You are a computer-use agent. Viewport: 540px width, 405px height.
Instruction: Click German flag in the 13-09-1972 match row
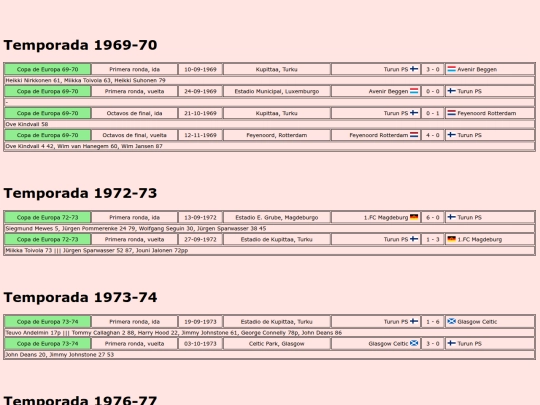click(x=414, y=217)
